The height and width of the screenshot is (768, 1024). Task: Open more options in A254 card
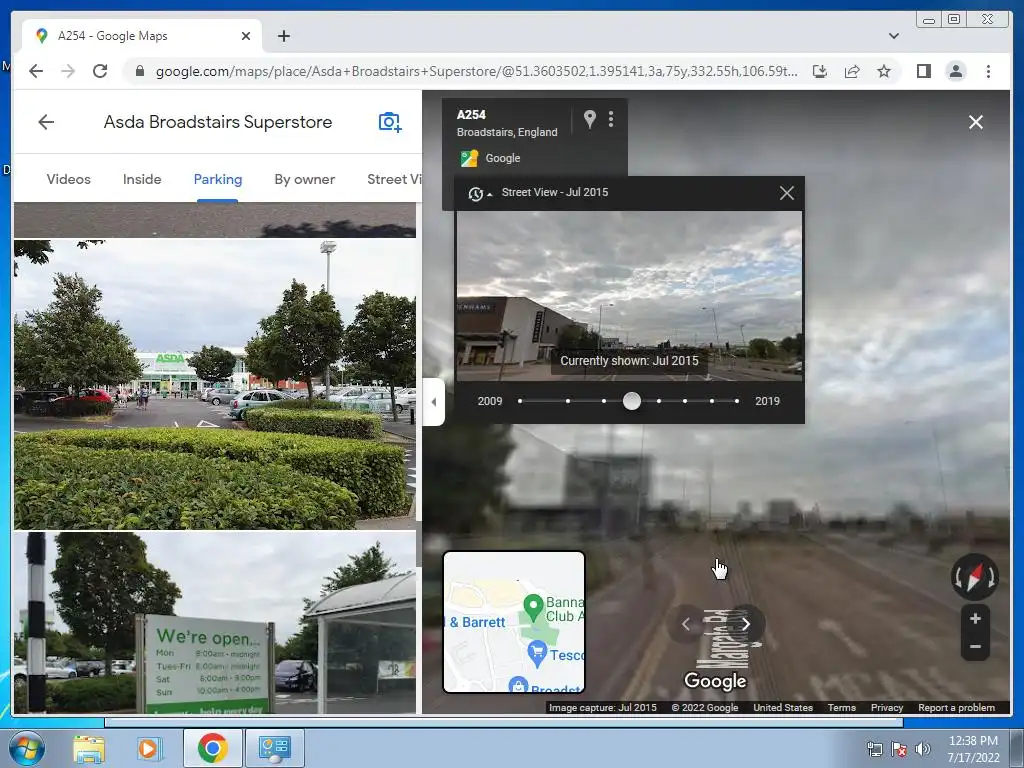click(x=611, y=119)
